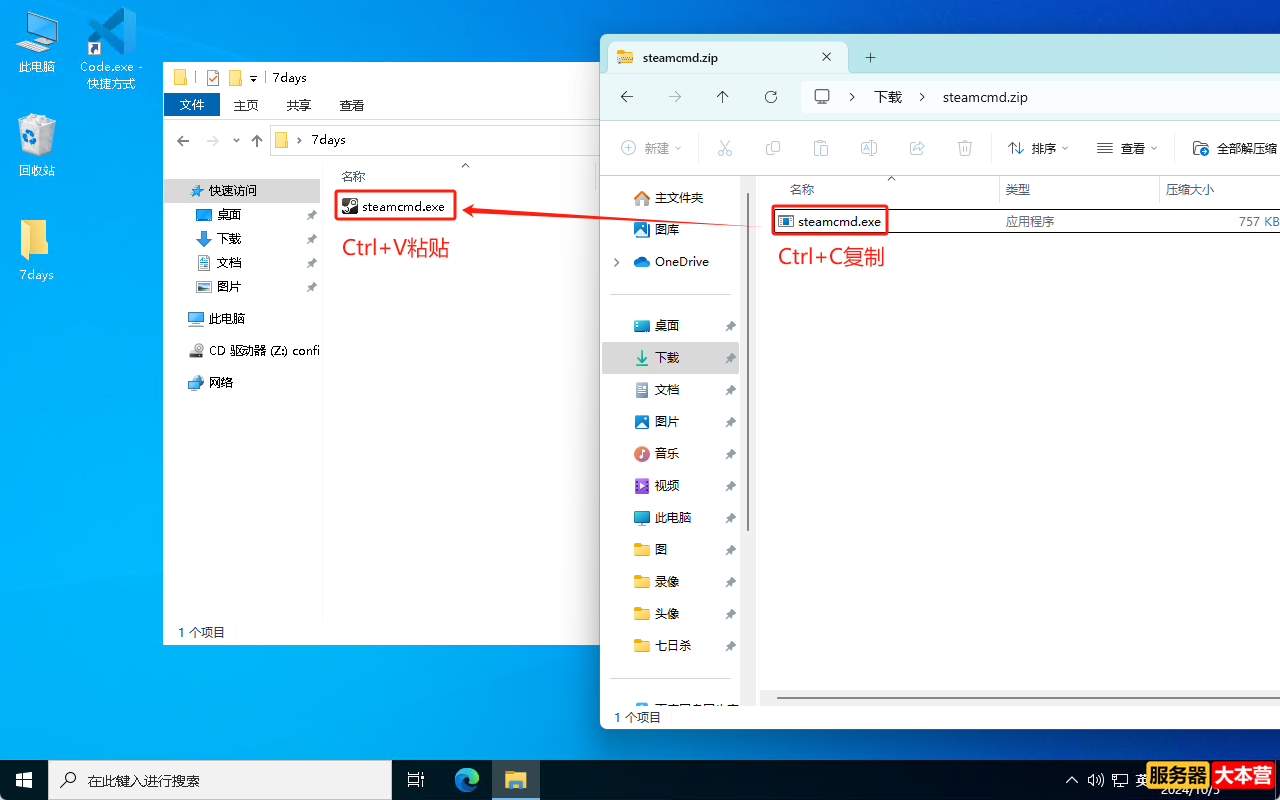The image size is (1280, 800).
Task: Click 下载 breadcrumb in address bar
Action: pos(888,97)
